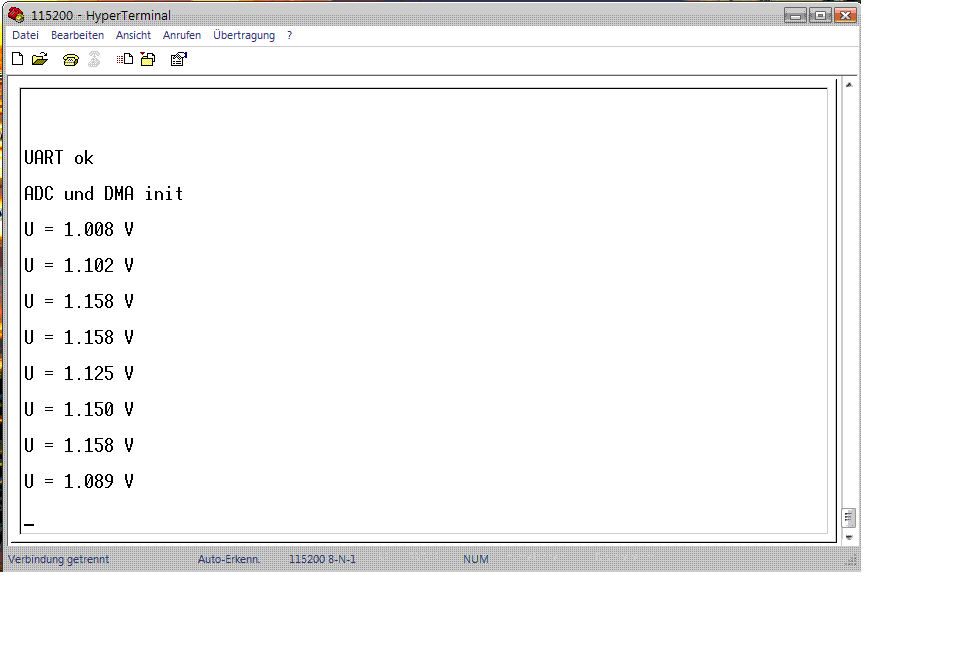Open the Properties toolbar icon
This screenshot has width=961, height=648.
pyautogui.click(x=178, y=59)
